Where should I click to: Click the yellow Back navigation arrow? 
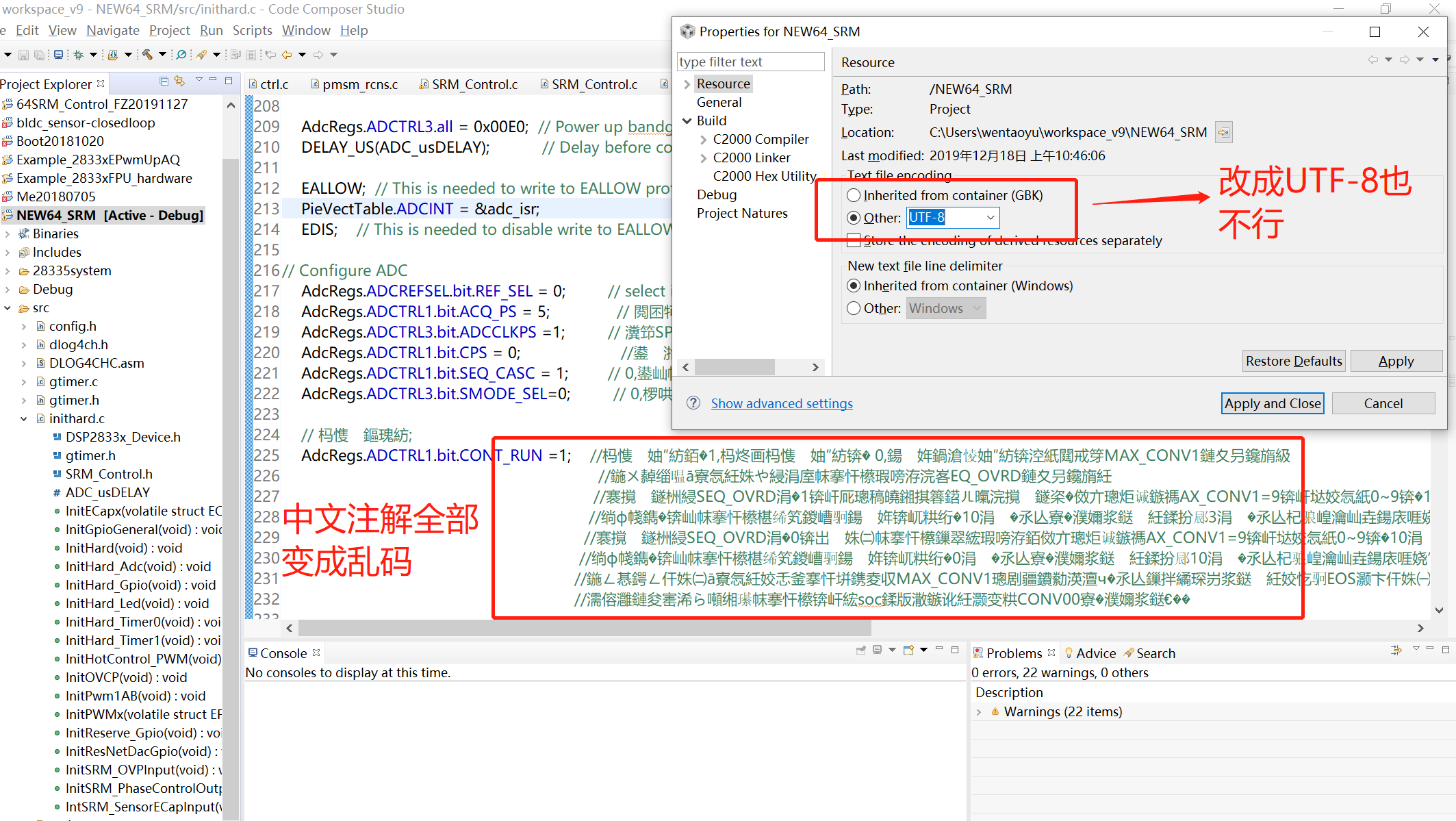[x=286, y=55]
